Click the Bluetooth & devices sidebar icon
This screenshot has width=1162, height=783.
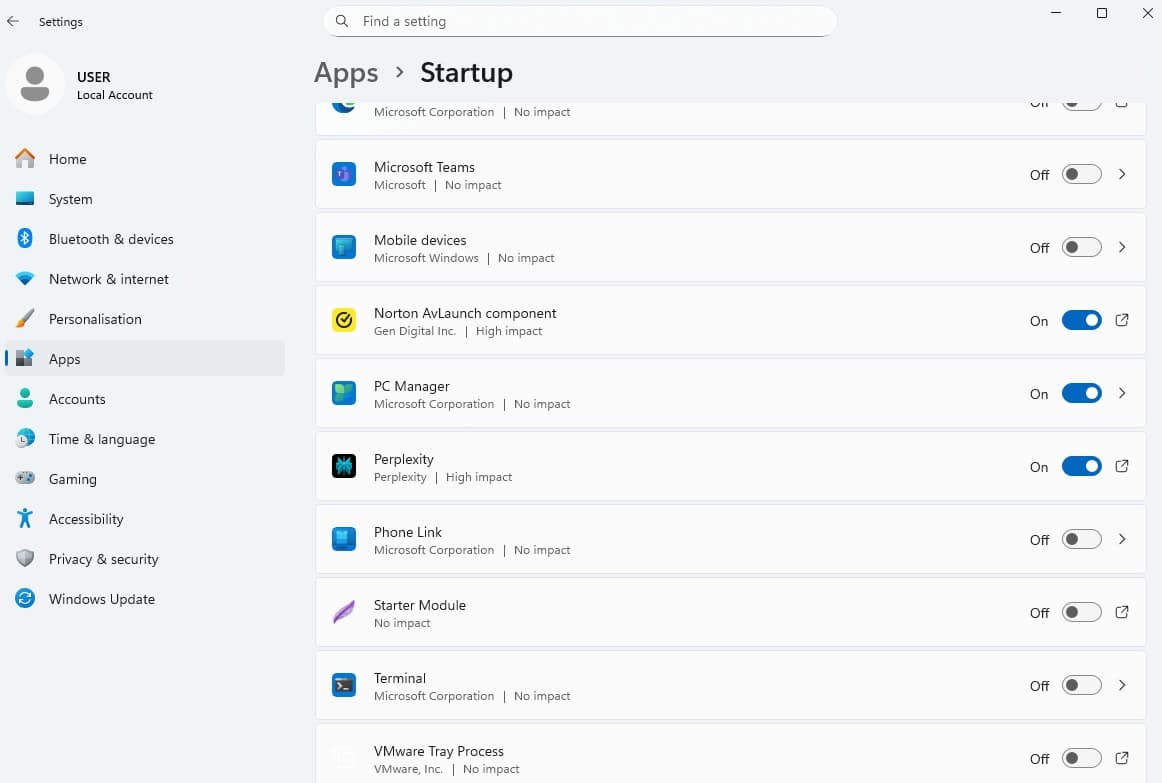click(25, 239)
